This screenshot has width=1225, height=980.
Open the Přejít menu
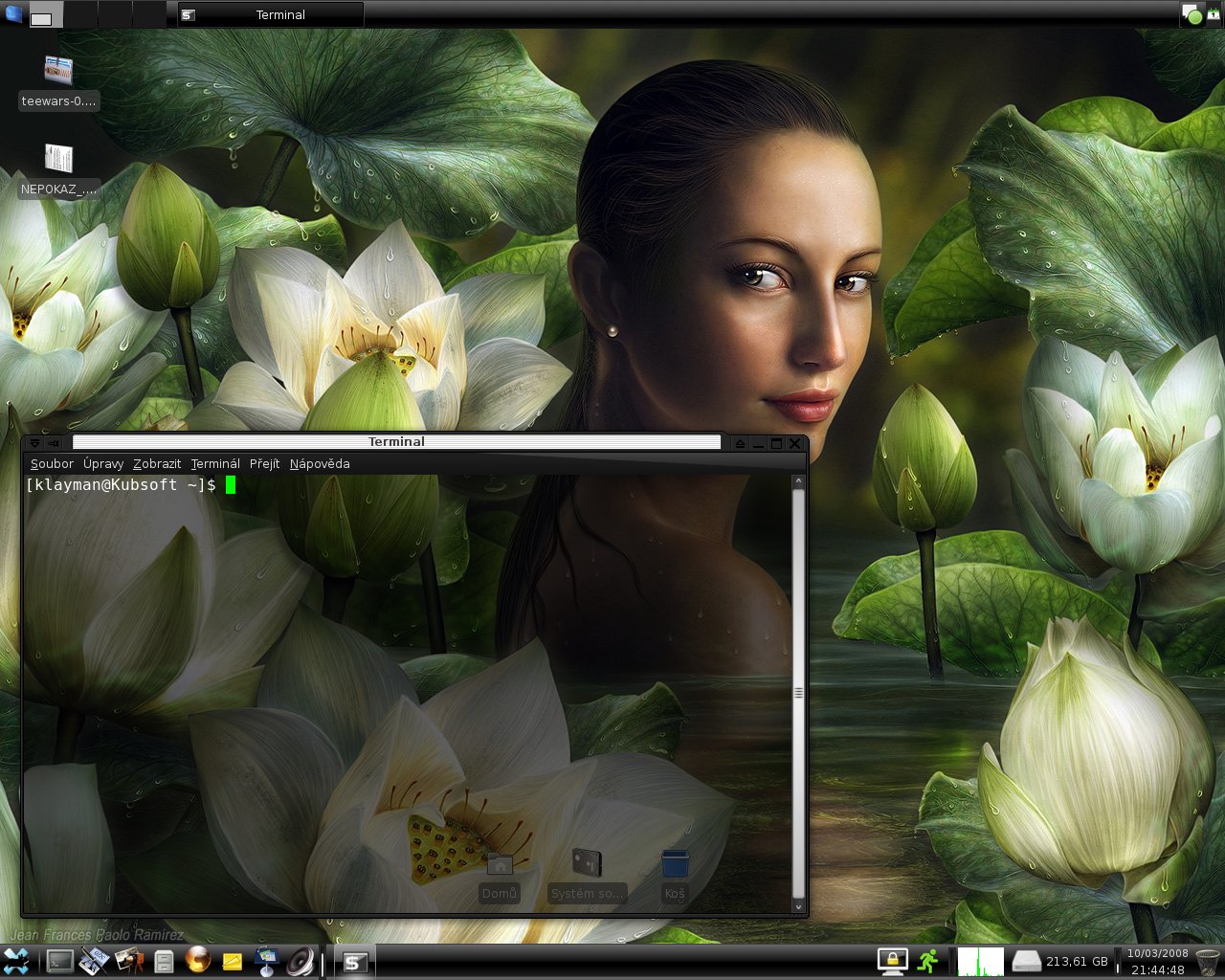(265, 463)
